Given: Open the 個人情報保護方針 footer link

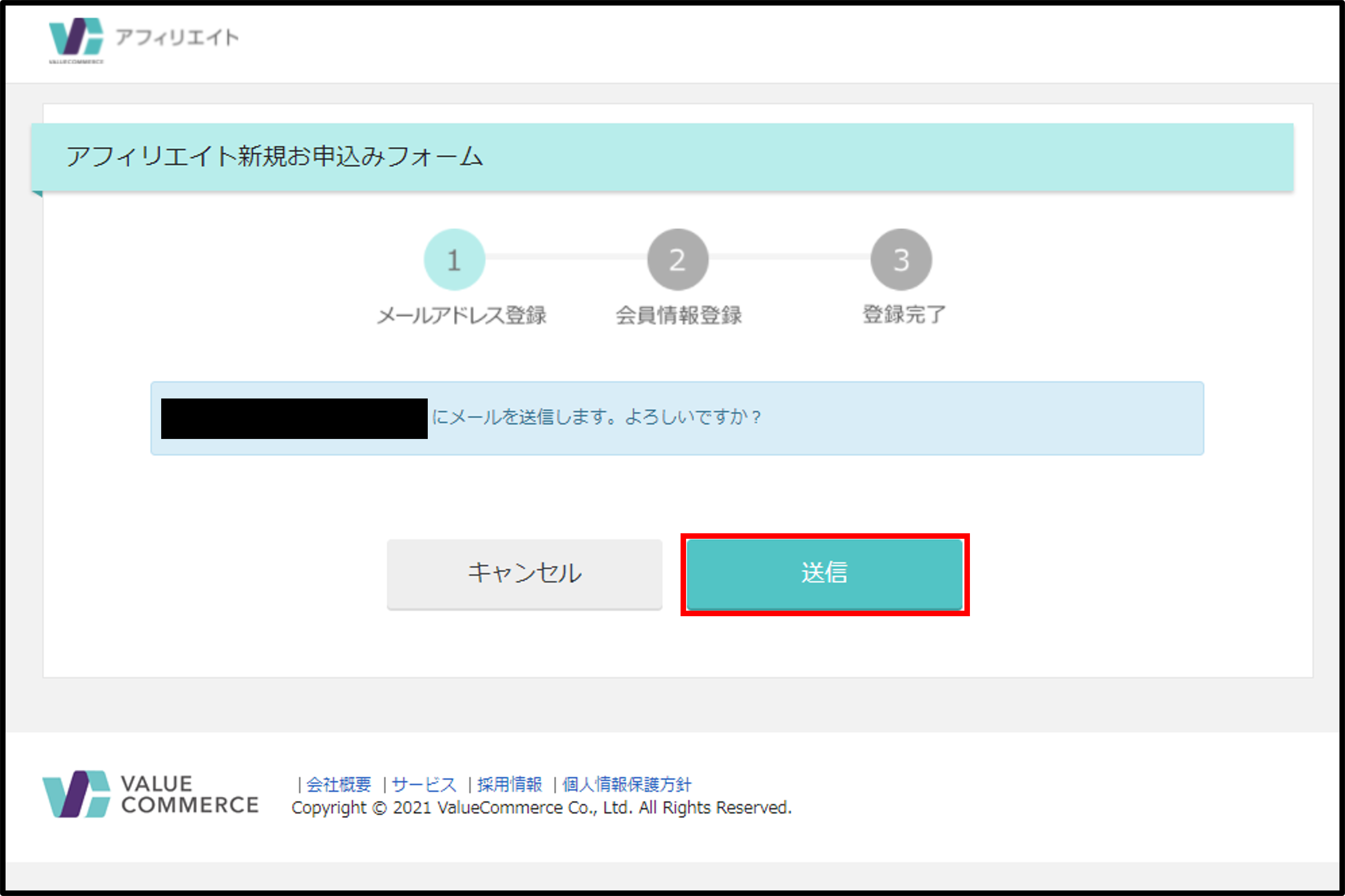Looking at the screenshot, I should pos(626,784).
